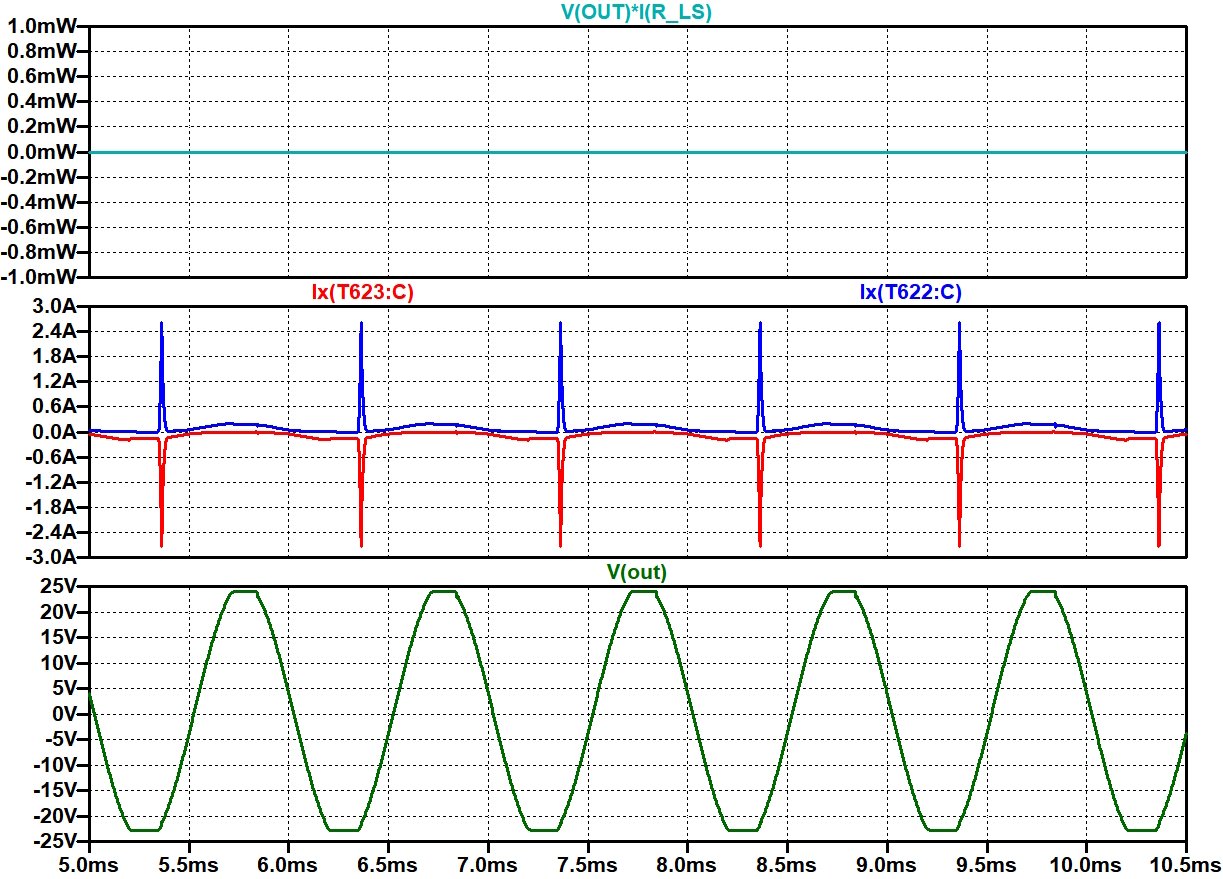The image size is (1223, 879).
Task: Click the green V(out) trace label
Action: click(637, 572)
